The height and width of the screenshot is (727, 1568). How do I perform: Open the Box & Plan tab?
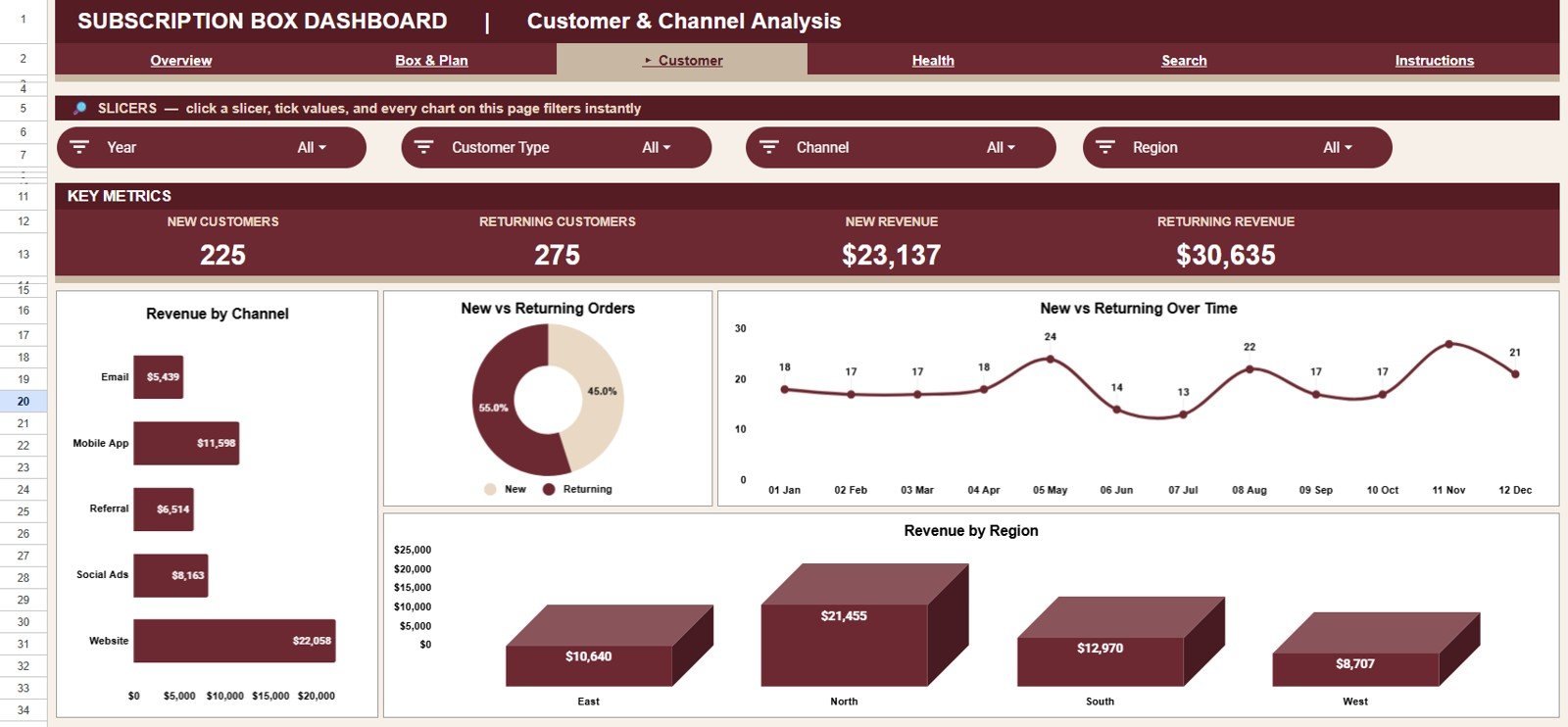431,60
